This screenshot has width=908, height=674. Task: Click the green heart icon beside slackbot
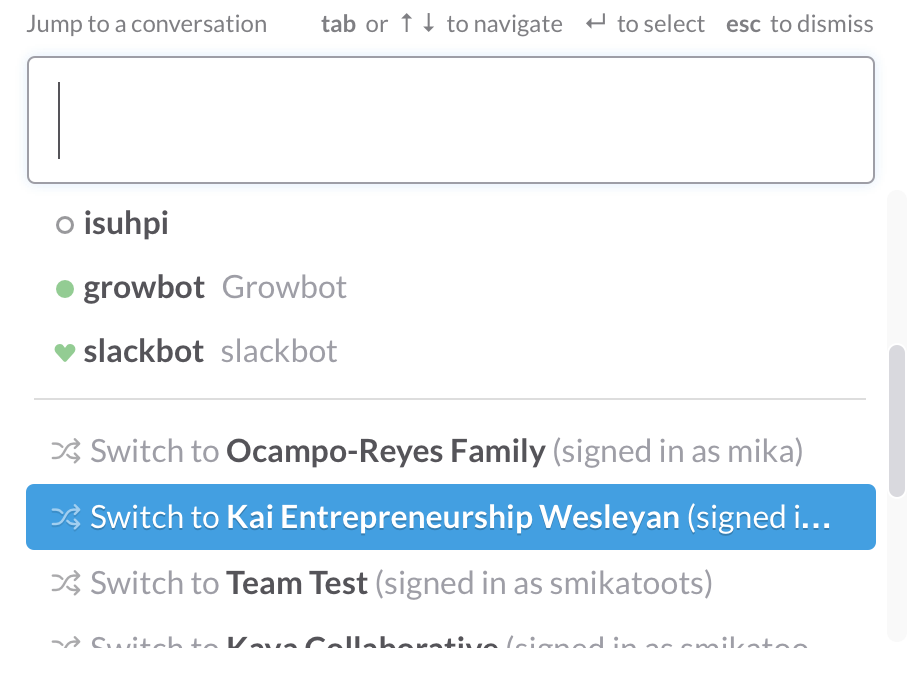65,353
